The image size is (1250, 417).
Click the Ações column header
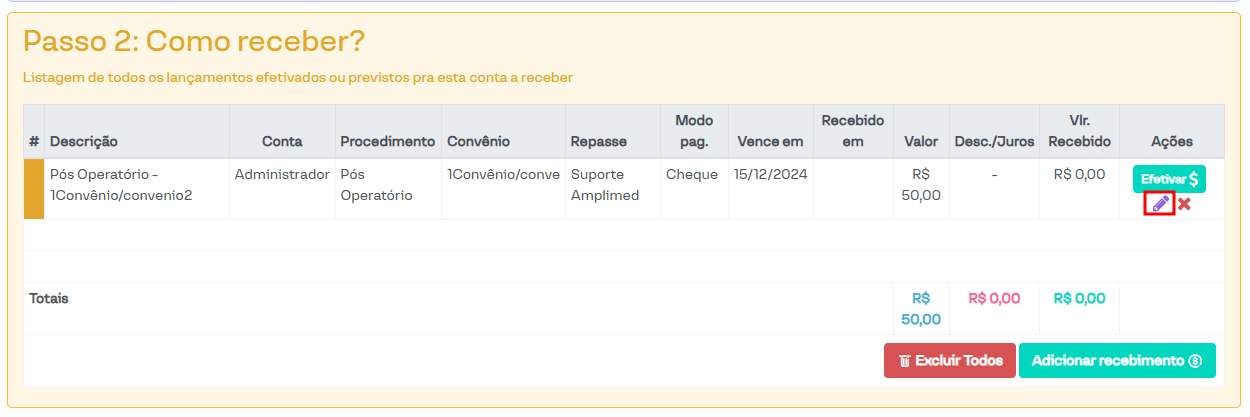click(1172, 142)
